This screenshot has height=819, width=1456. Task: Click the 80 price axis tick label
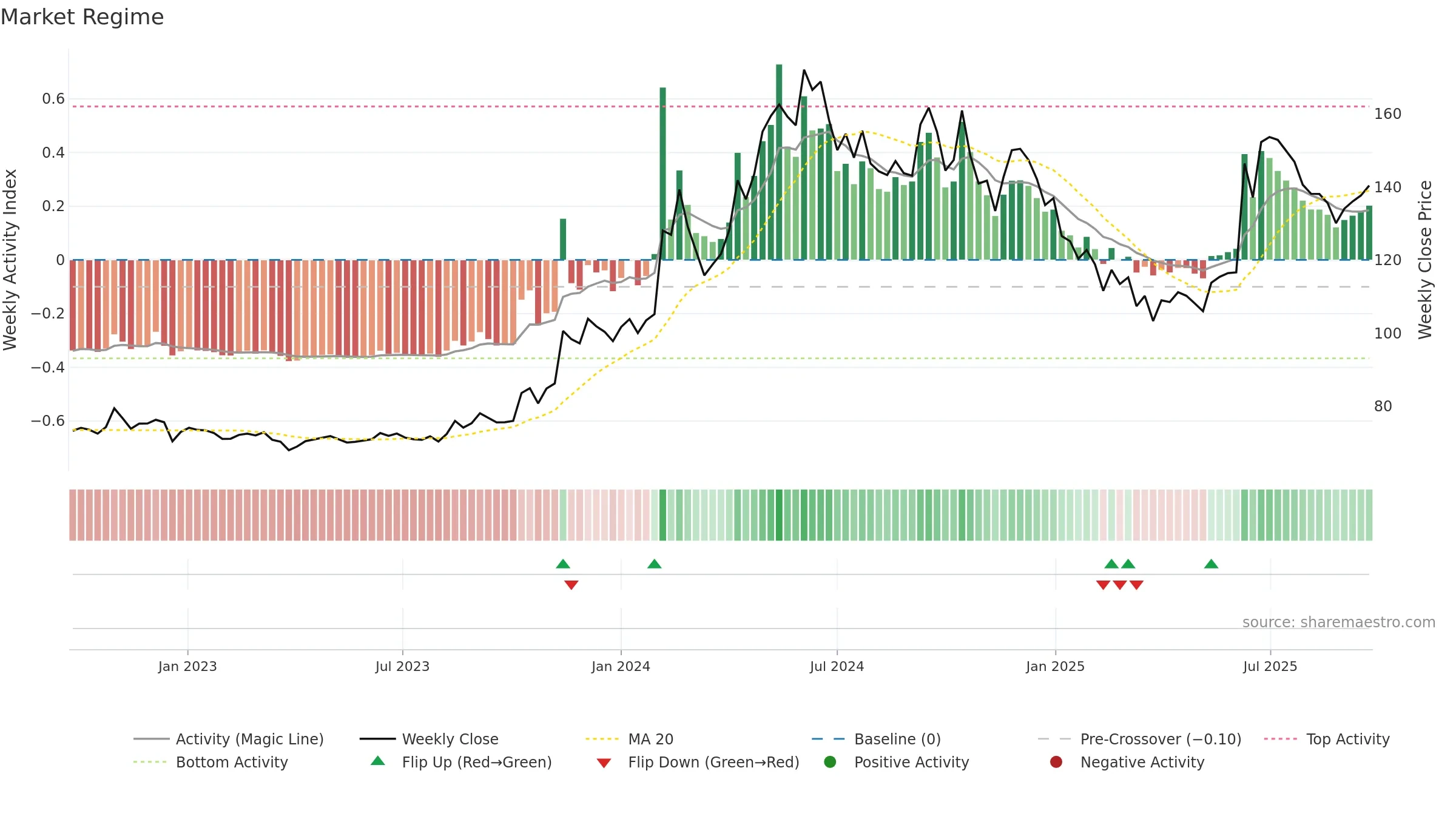click(x=1383, y=406)
